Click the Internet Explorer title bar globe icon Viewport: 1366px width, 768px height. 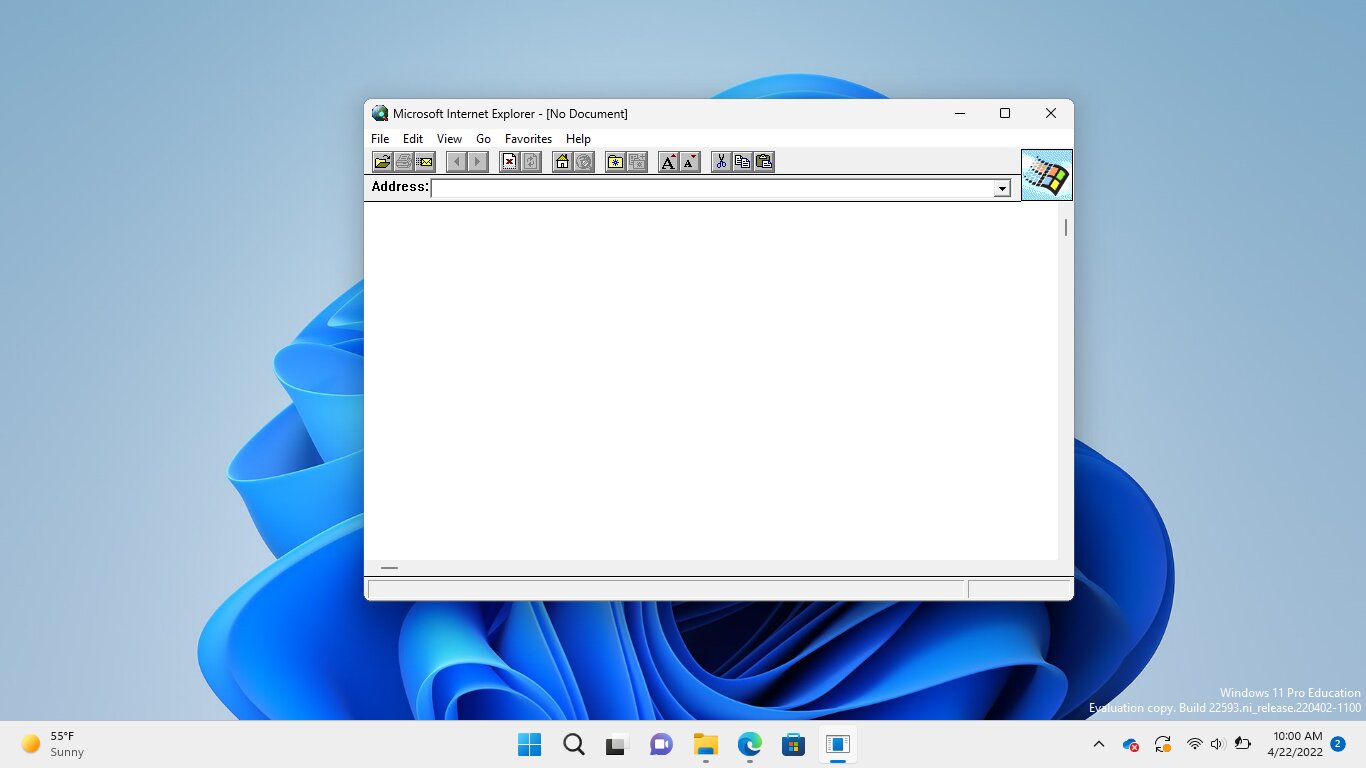380,113
